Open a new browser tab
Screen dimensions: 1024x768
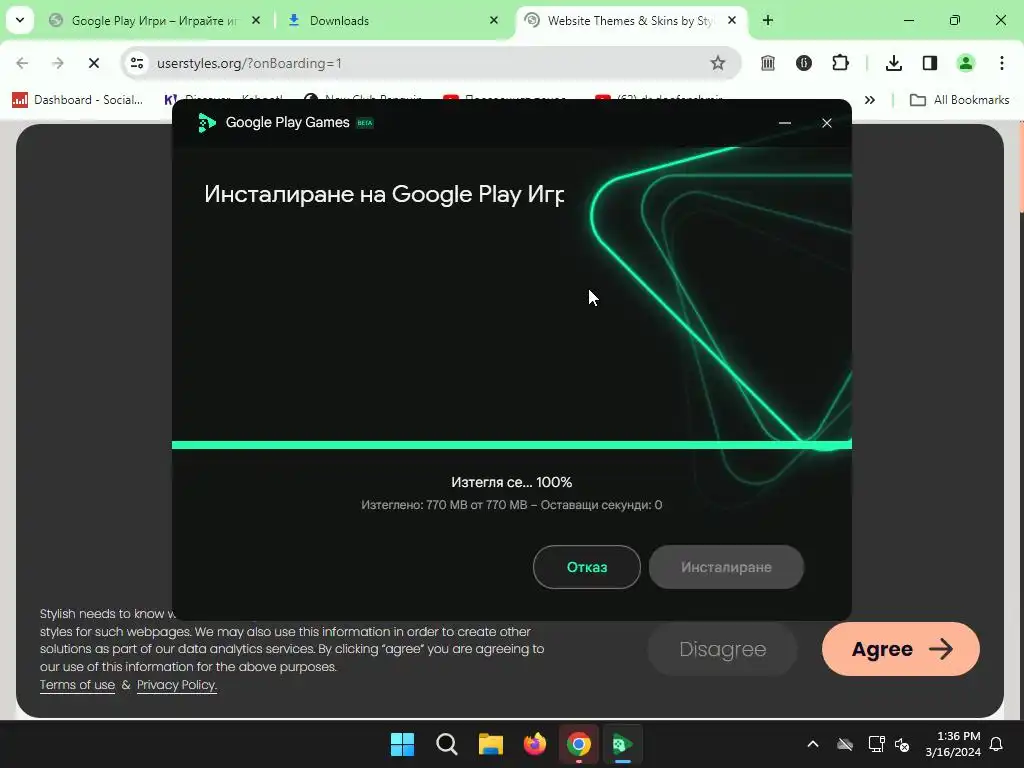coord(768,20)
